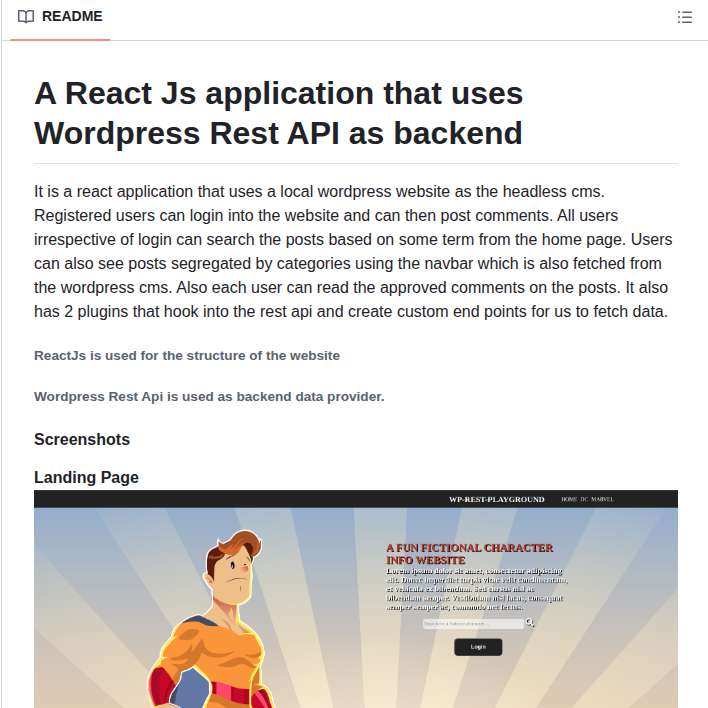The image size is (708, 708).
Task: Open the table of contents outline icon
Action: click(685, 17)
